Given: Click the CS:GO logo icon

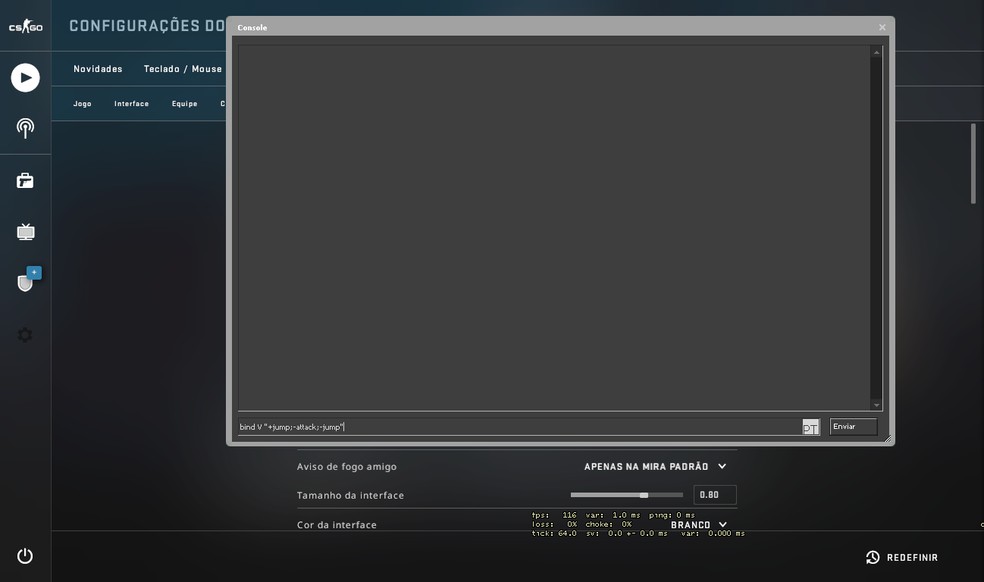Looking at the screenshot, I should (x=25, y=27).
